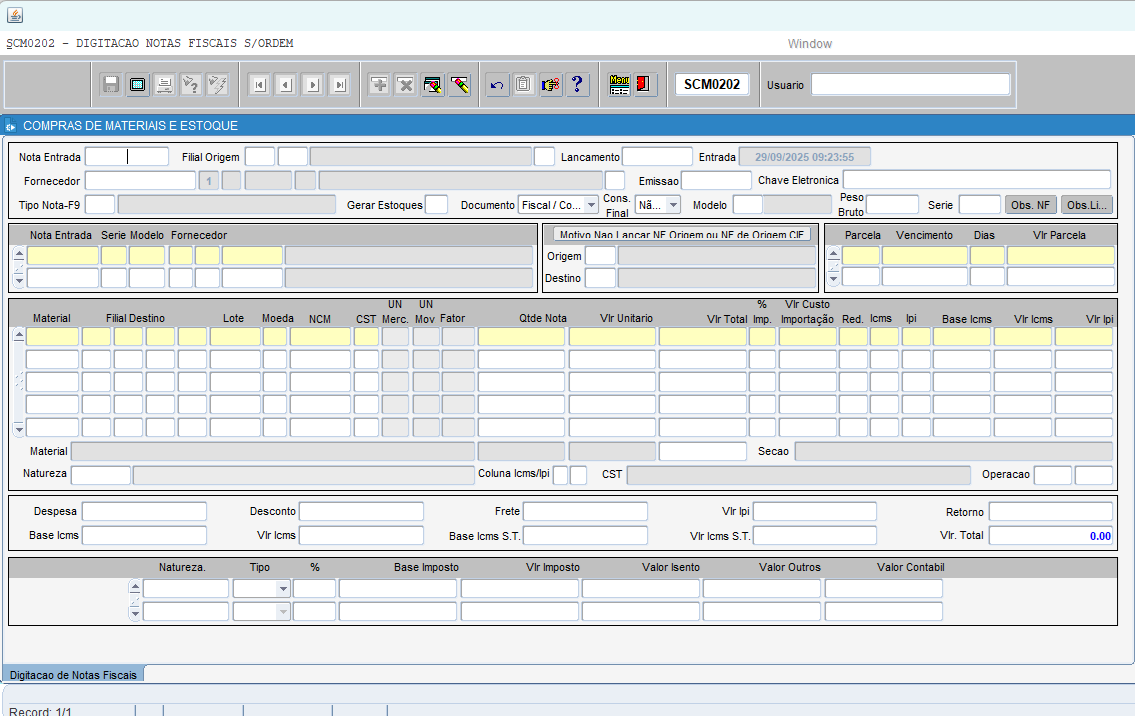Click into the Chave Eletronica field
Image resolution: width=1135 pixels, height=716 pixels.
tap(976, 180)
